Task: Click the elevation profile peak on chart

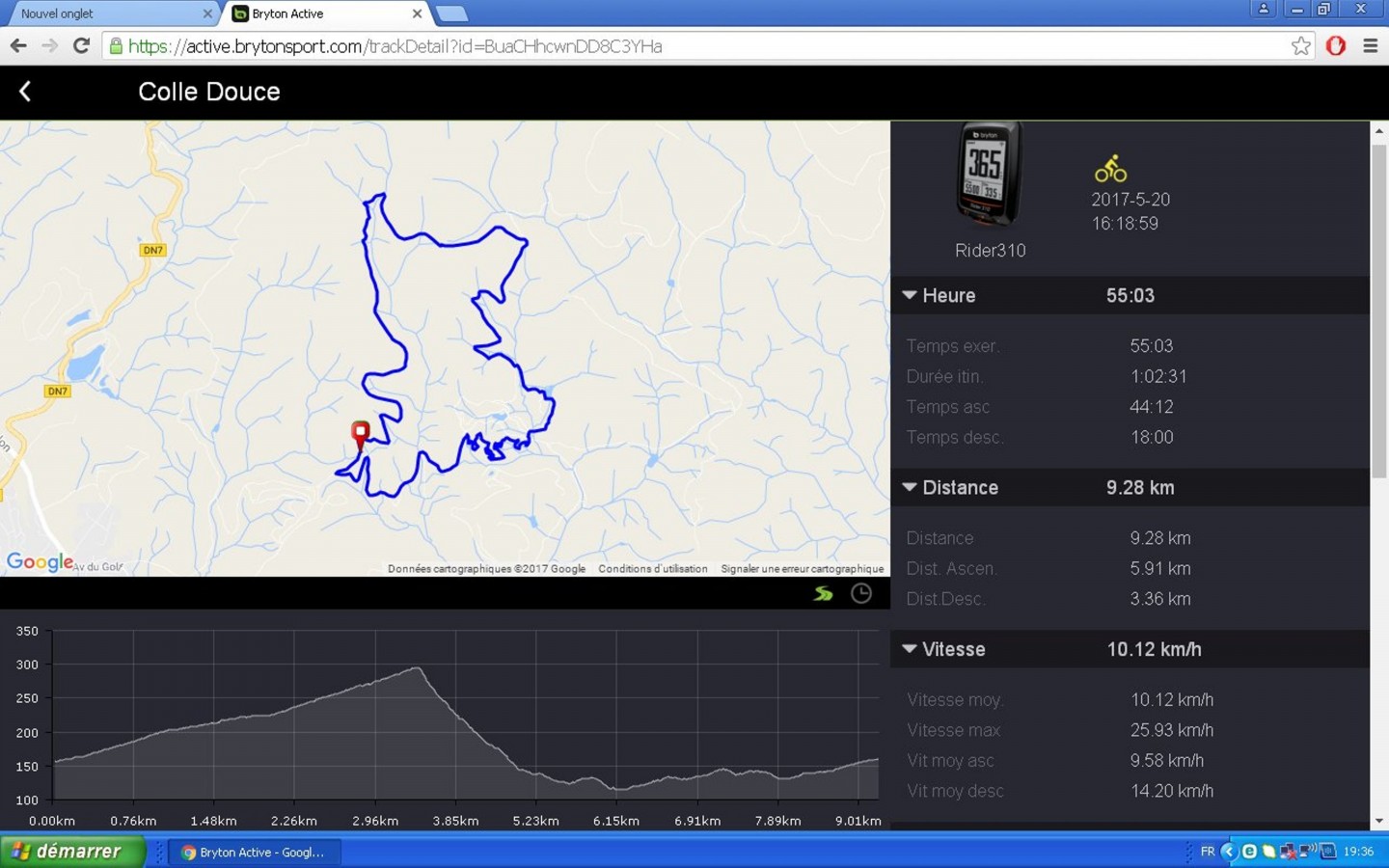Action: (418, 667)
